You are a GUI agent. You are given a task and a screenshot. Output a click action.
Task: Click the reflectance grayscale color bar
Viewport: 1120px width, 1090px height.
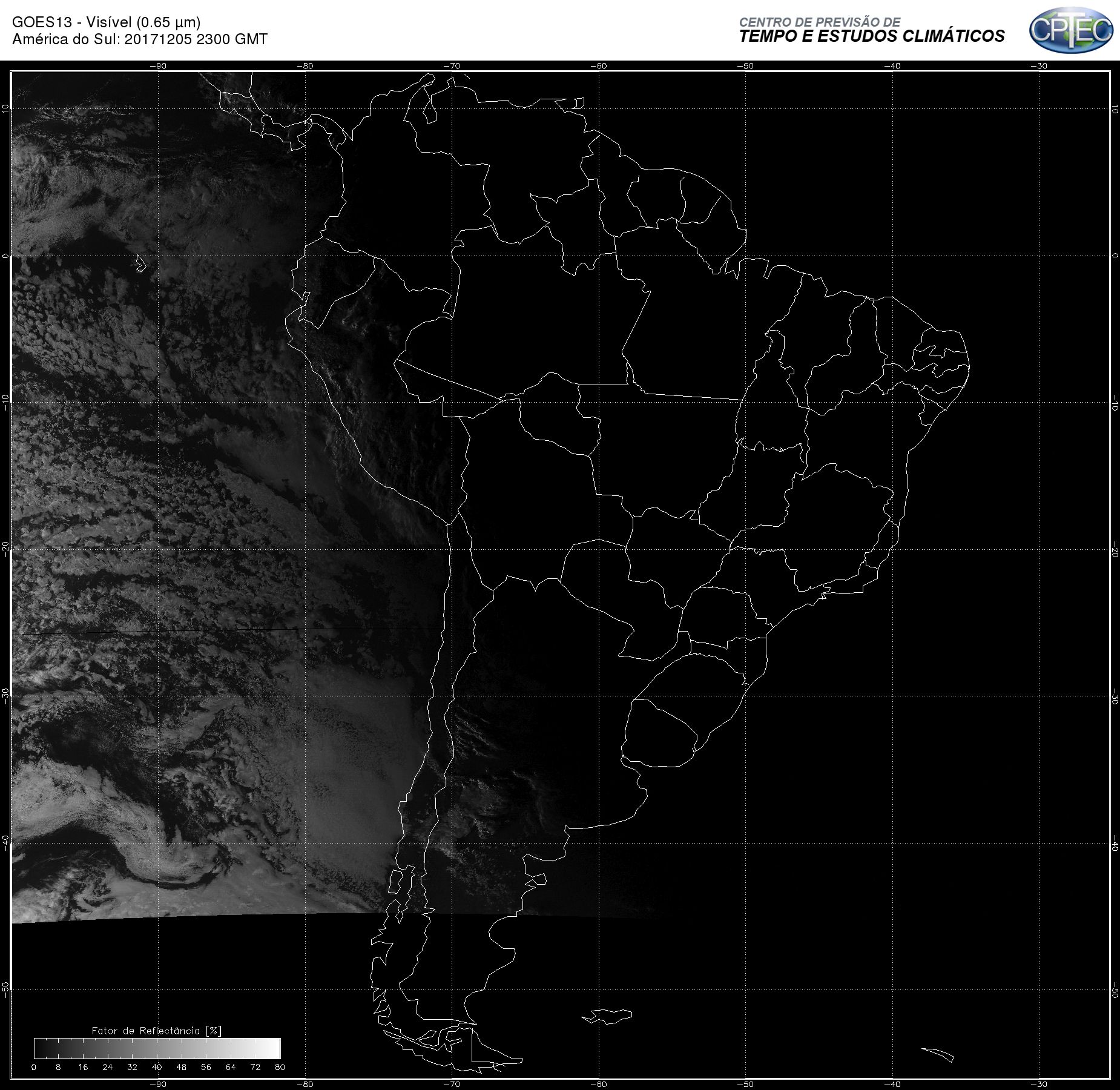[157, 1048]
